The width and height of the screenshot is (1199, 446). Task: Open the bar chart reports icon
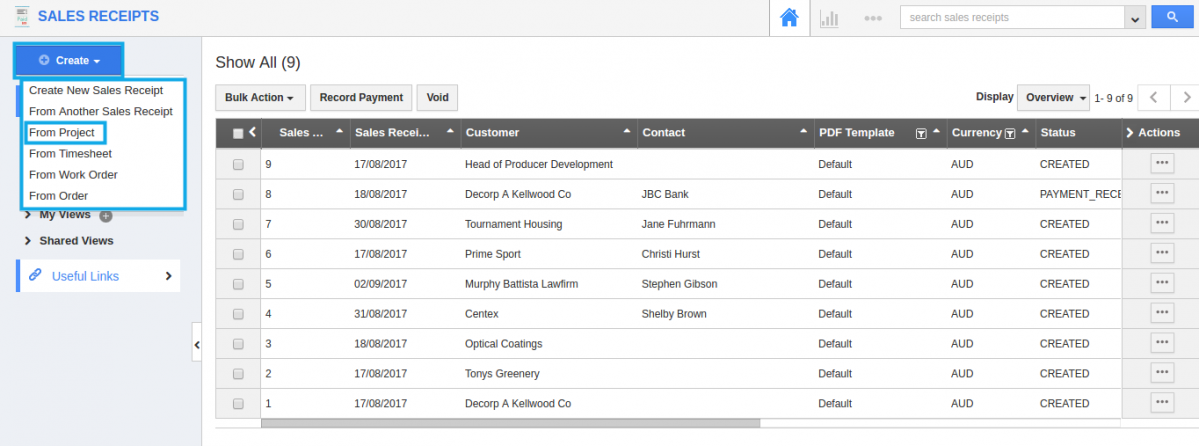[x=829, y=18]
